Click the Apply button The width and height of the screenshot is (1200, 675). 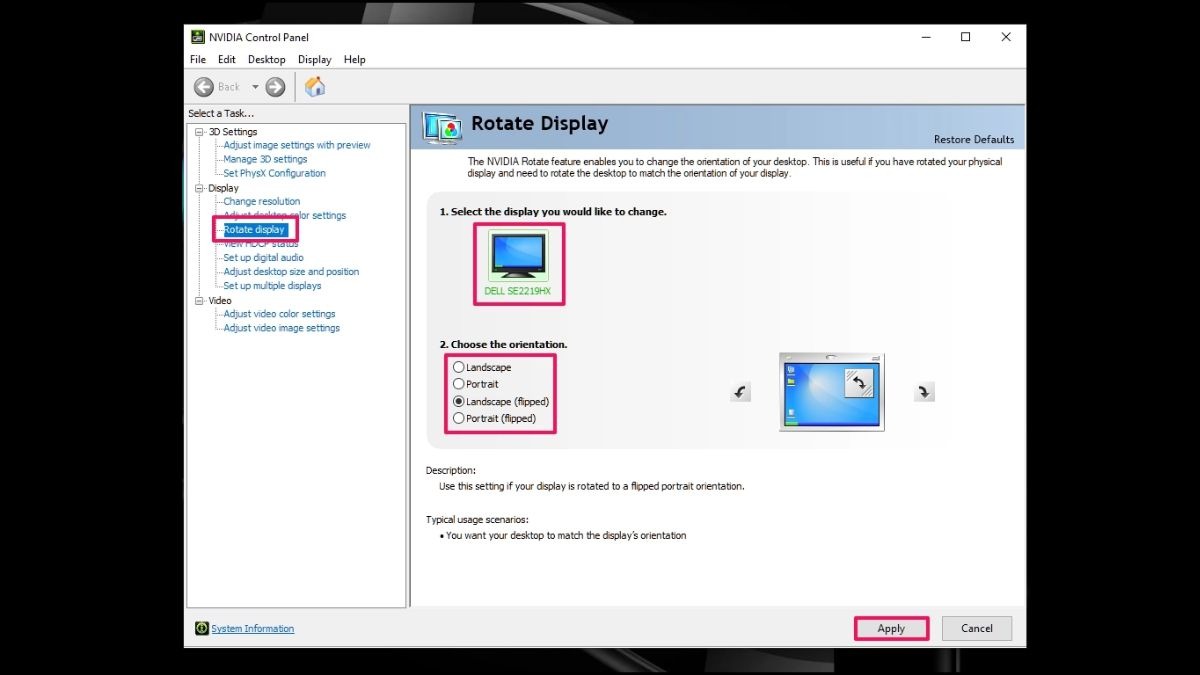click(x=891, y=628)
